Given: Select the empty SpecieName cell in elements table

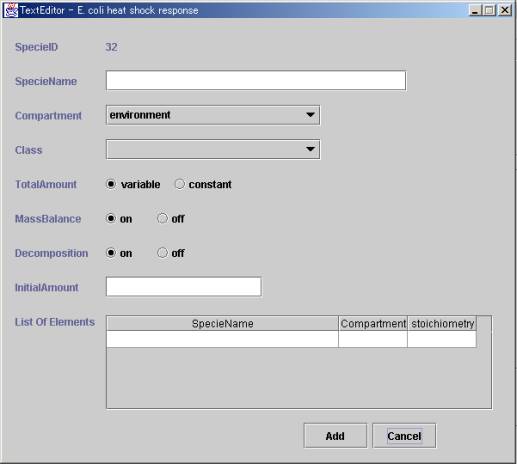Looking at the screenshot, I should coord(222,339).
